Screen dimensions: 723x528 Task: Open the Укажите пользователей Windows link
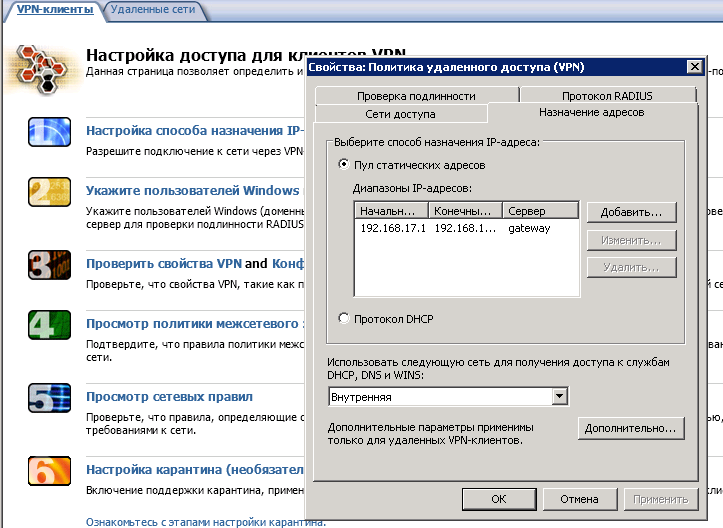(193, 190)
